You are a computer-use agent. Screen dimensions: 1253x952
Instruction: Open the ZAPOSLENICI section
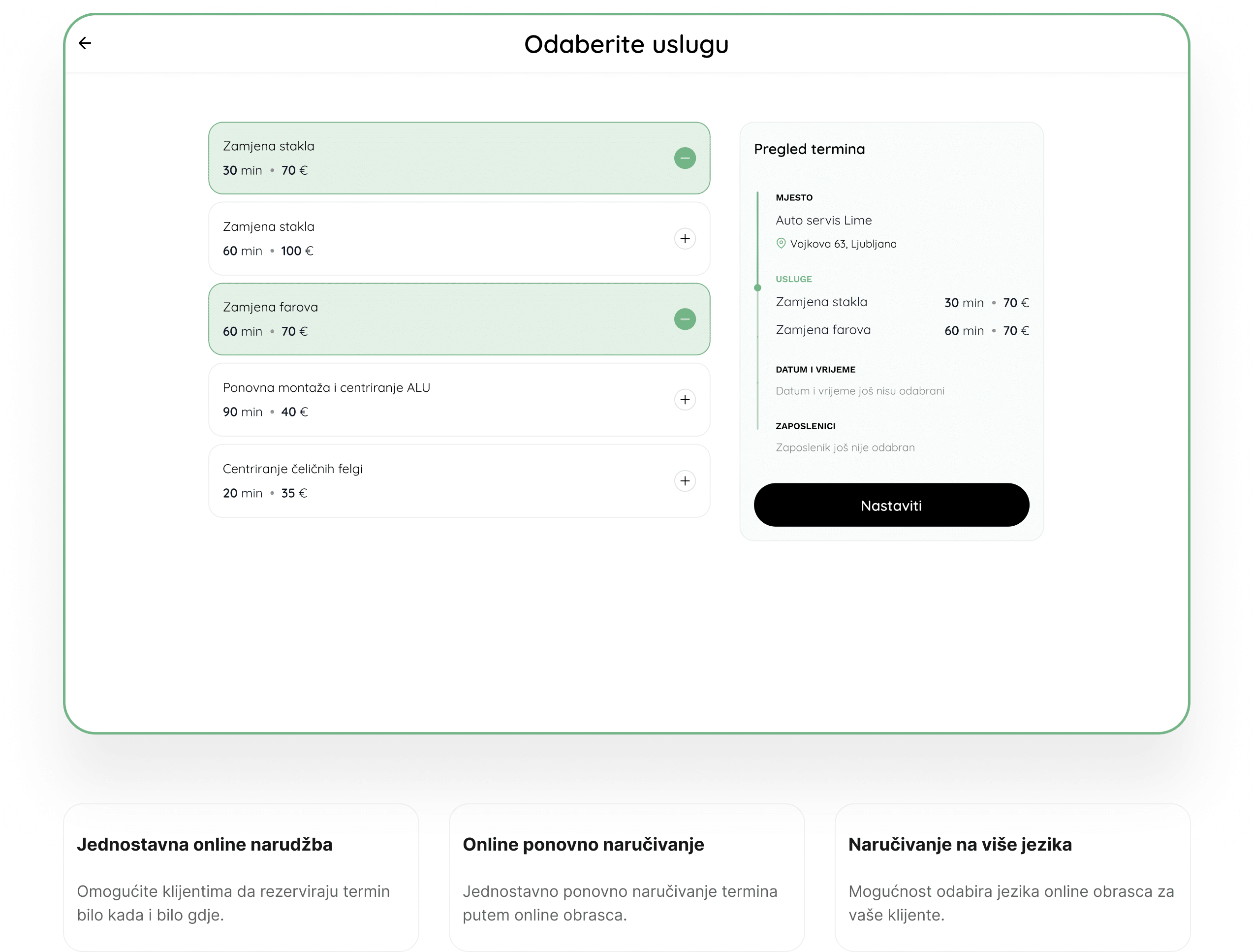pos(806,426)
